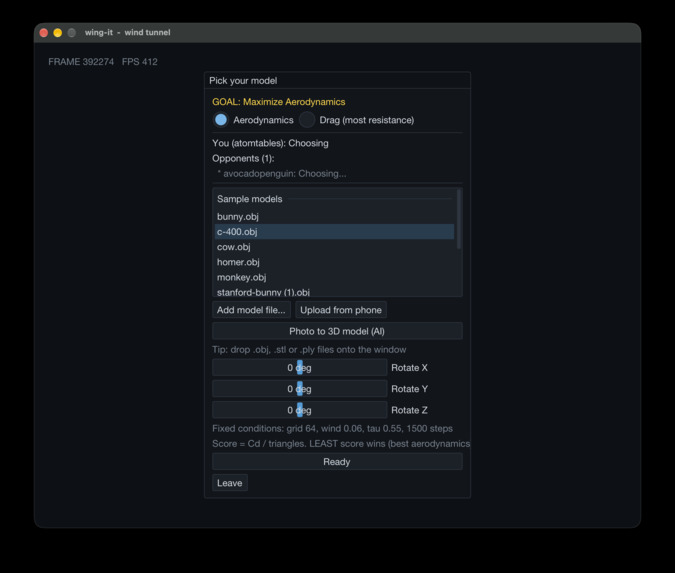Click the Rotate Y slider

point(300,389)
